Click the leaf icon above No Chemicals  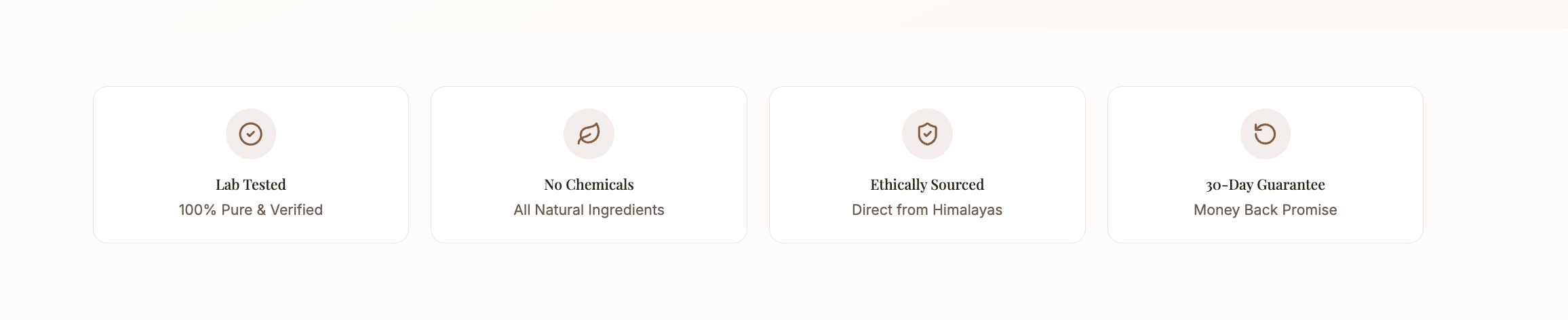point(589,134)
